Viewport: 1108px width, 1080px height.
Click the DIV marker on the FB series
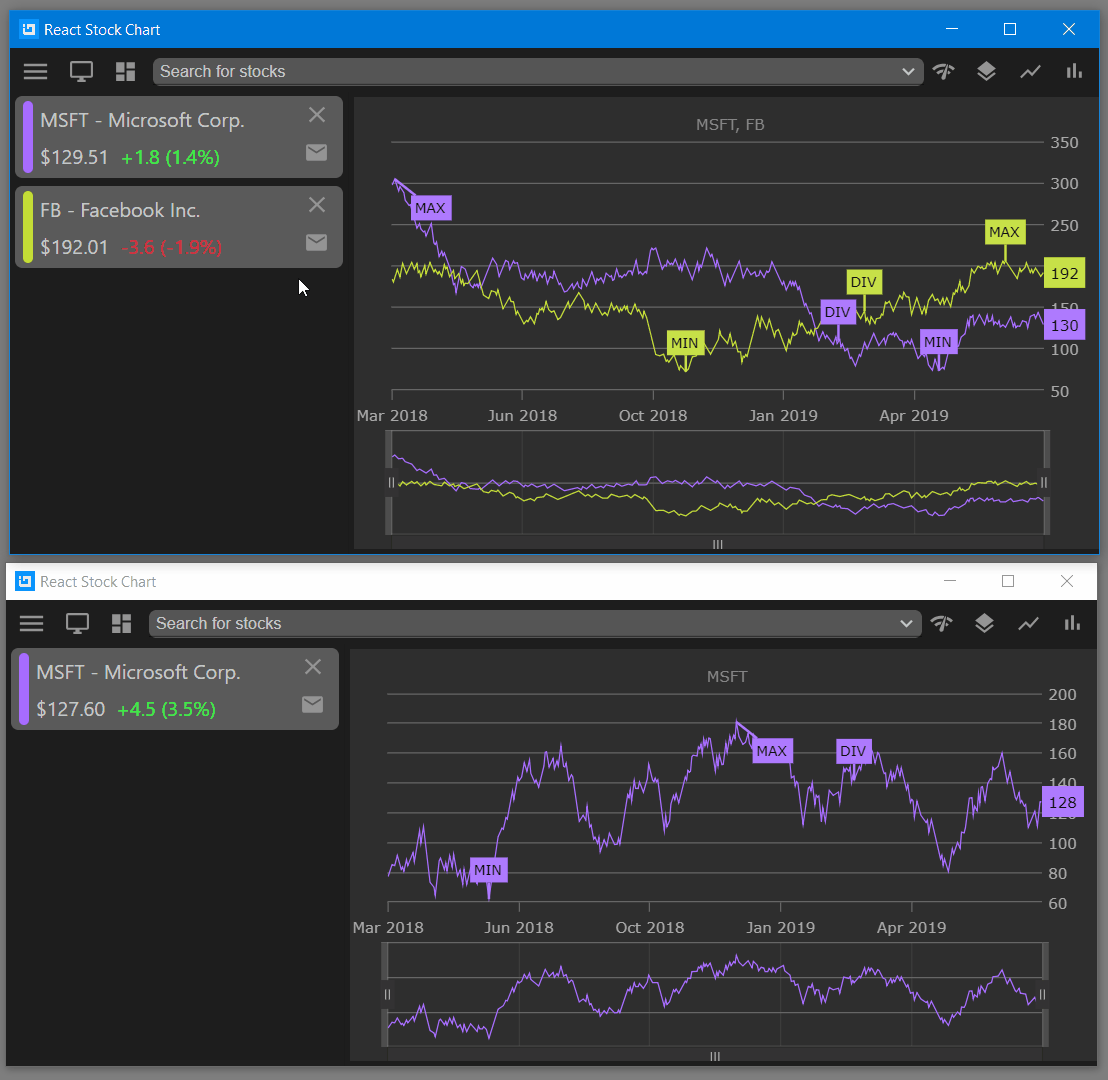[864, 282]
